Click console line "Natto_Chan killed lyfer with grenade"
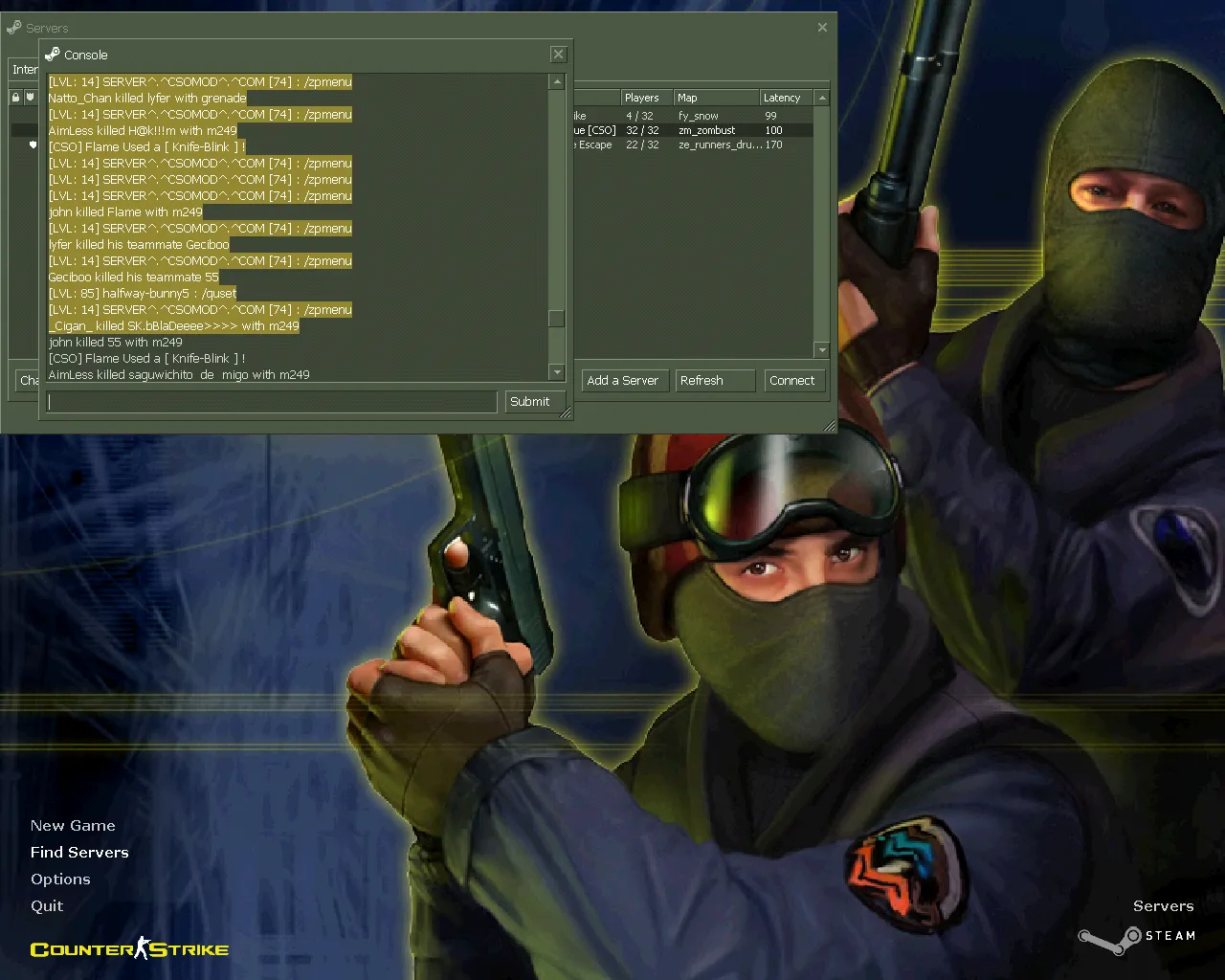 [x=147, y=98]
